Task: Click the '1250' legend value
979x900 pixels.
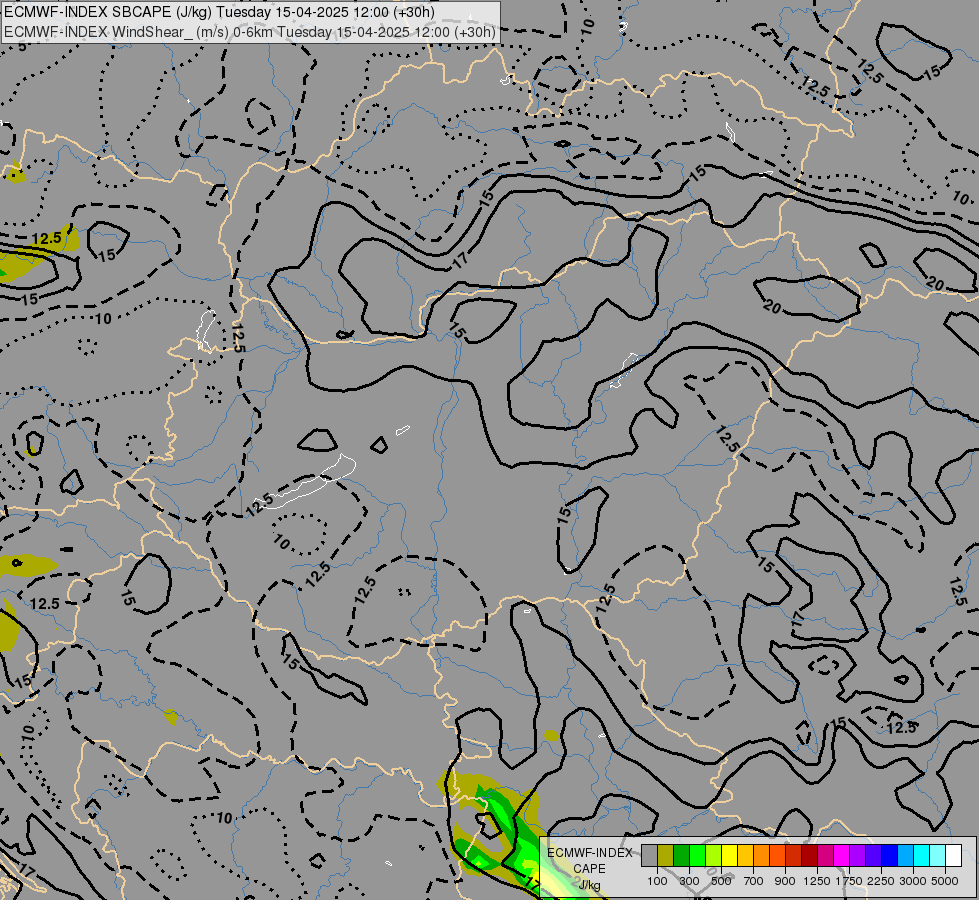Action: coord(817,881)
